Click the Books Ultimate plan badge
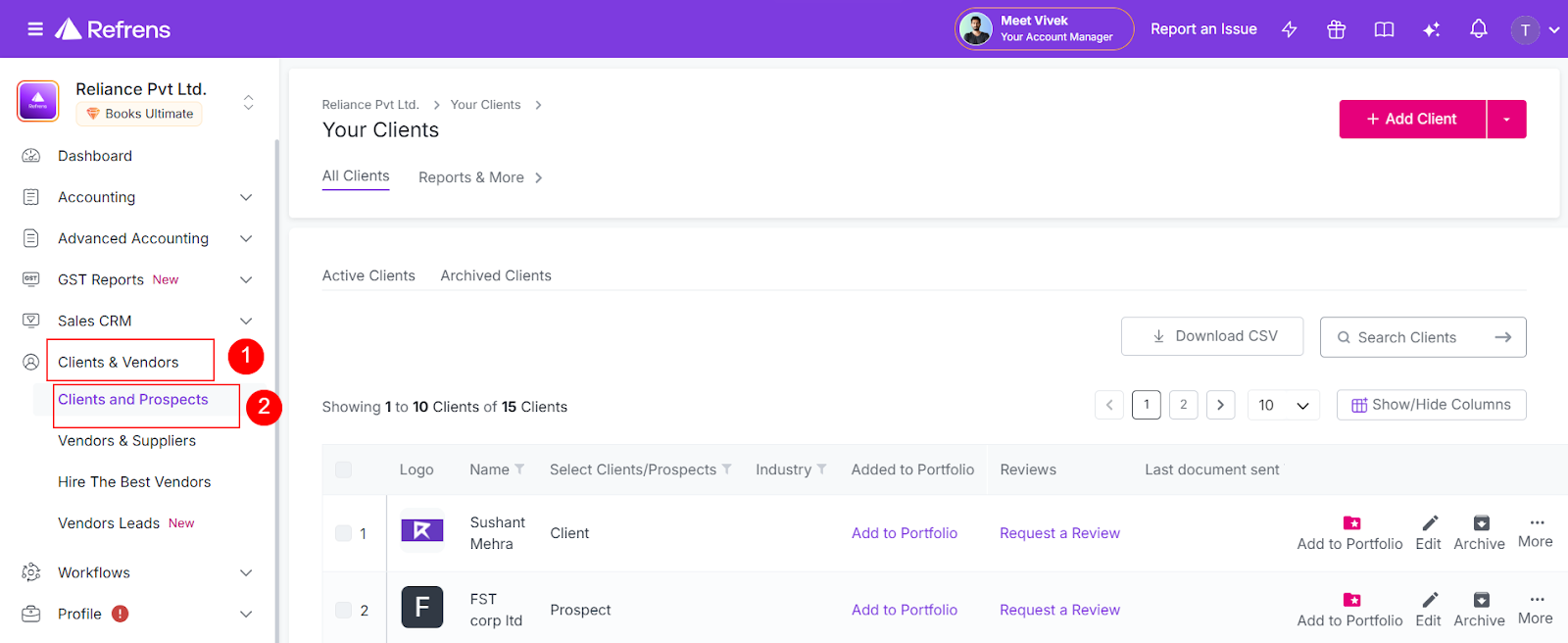This screenshot has width=1568, height=643. [139, 114]
